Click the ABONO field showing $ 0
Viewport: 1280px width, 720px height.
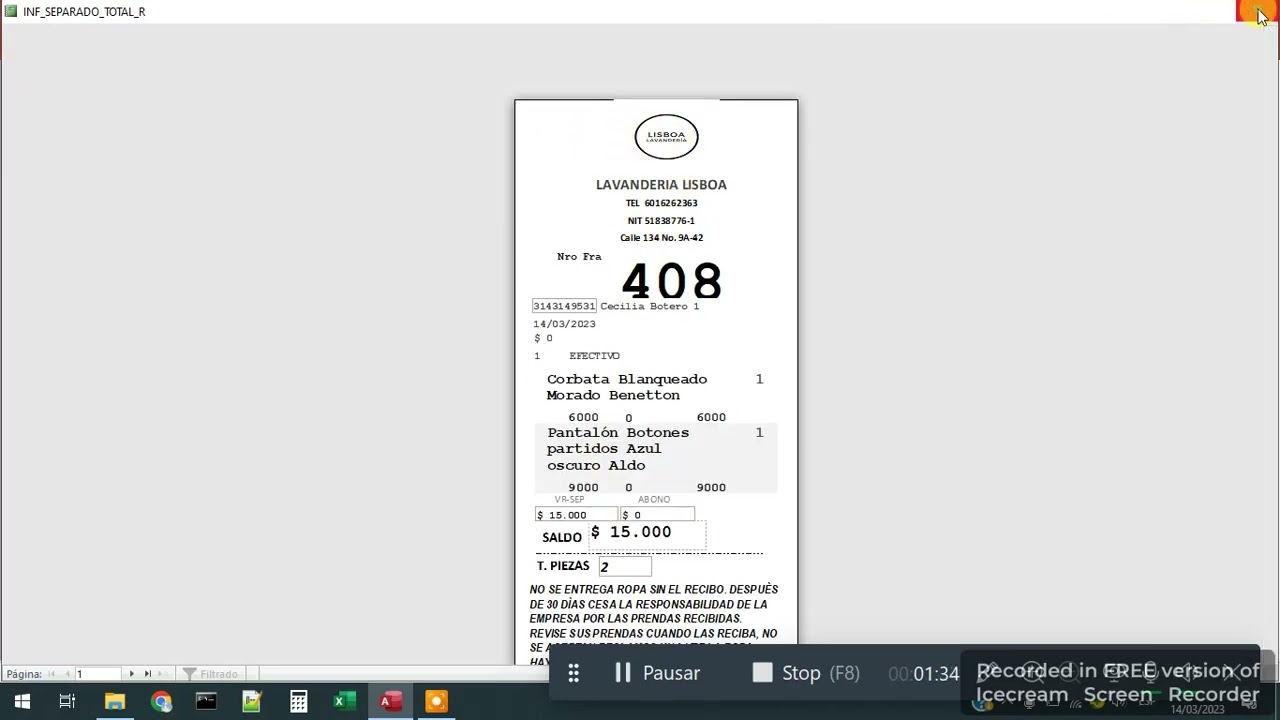pos(657,515)
